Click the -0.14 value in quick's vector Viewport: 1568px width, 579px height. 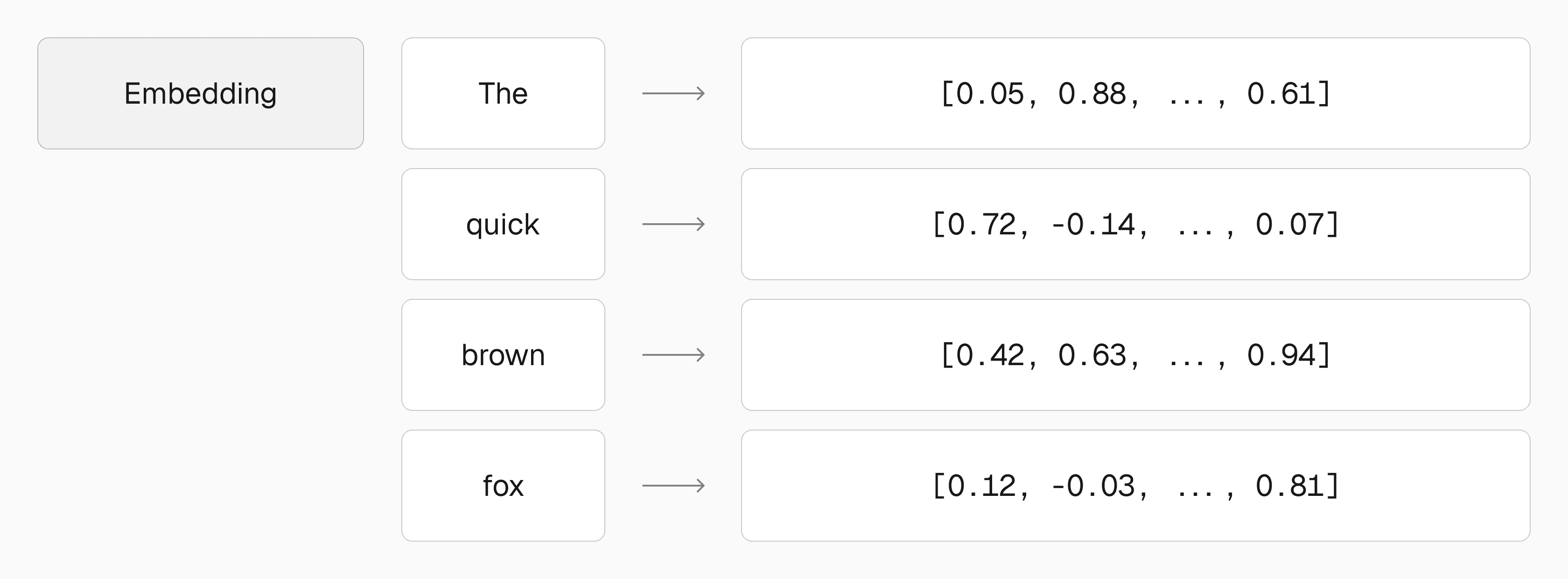click(x=1093, y=225)
